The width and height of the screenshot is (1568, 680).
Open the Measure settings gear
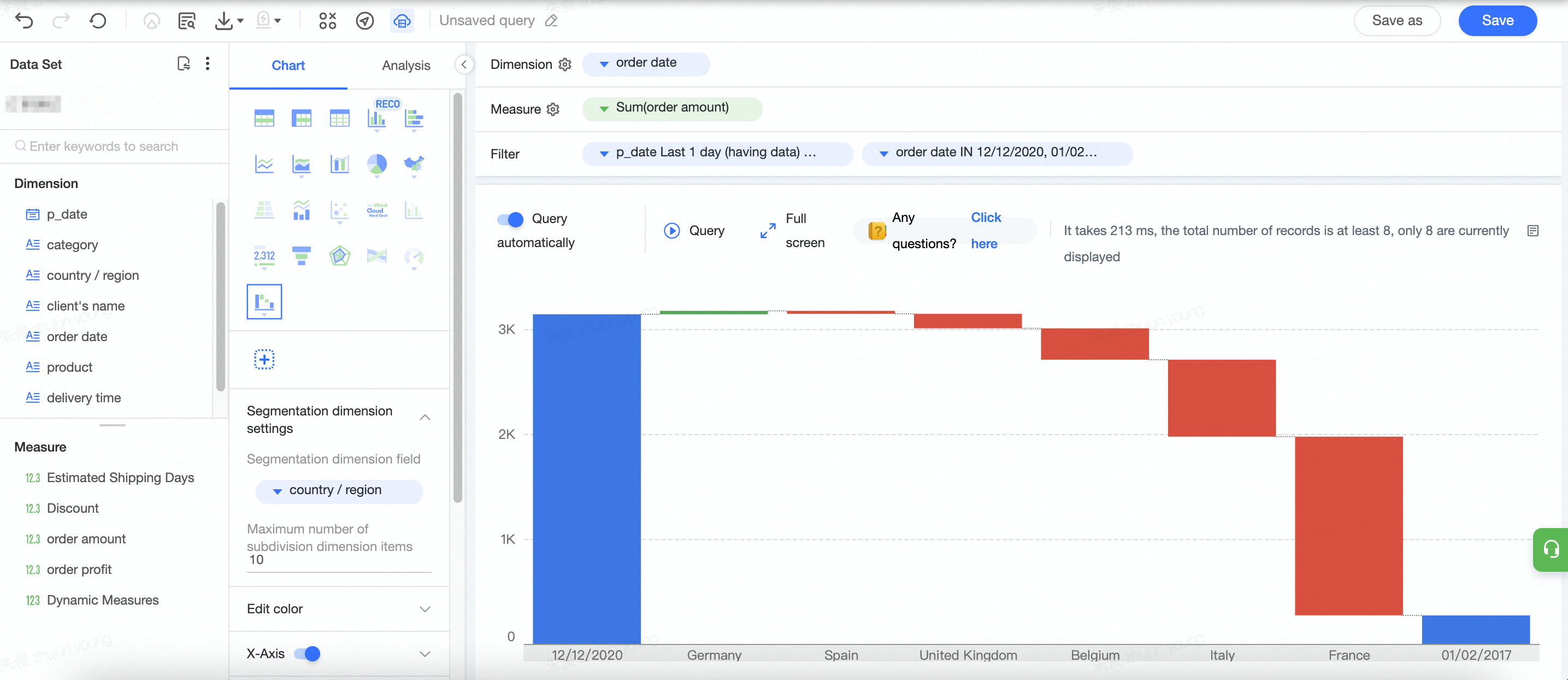(x=553, y=109)
